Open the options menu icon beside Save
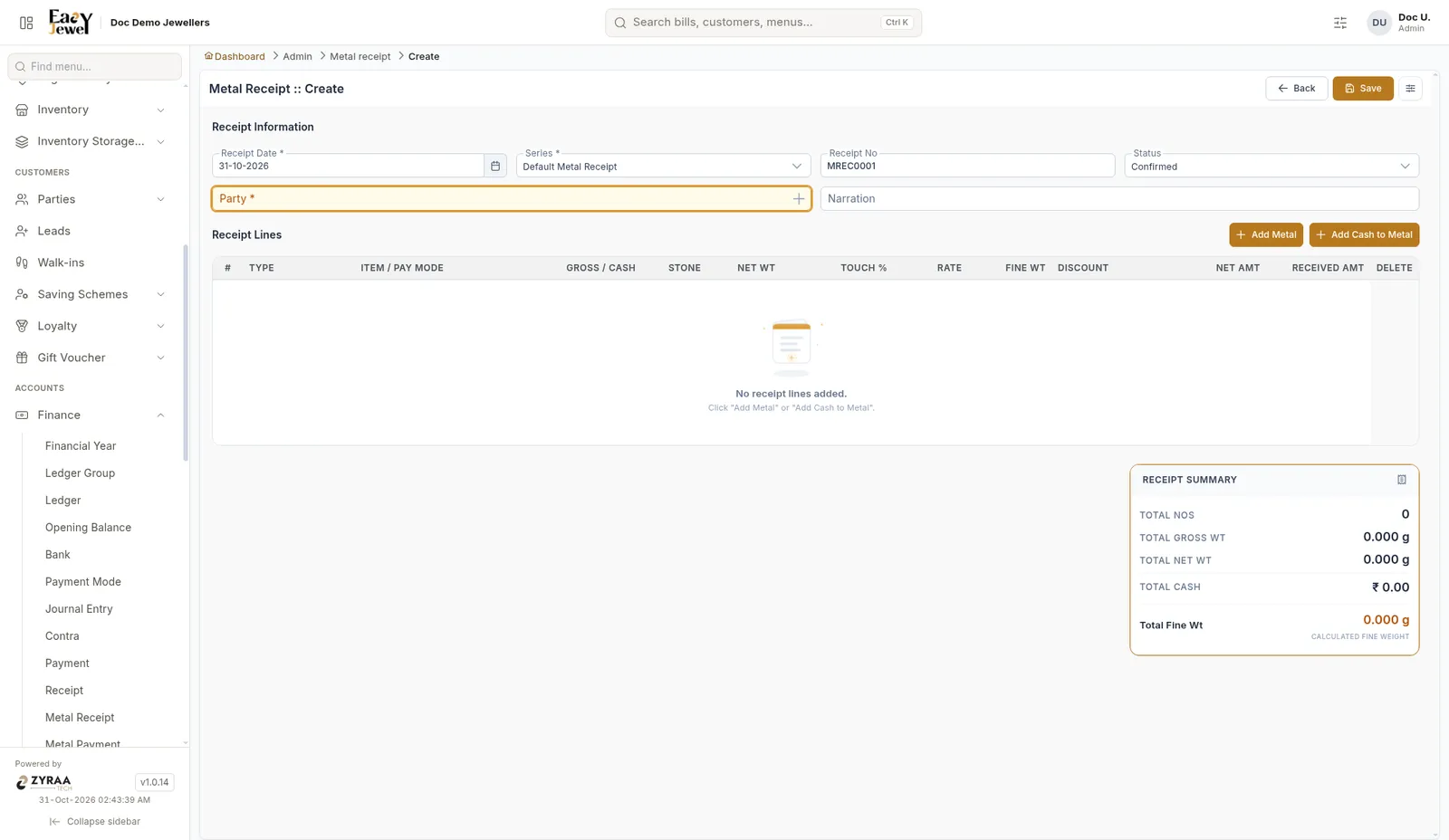 click(1410, 88)
